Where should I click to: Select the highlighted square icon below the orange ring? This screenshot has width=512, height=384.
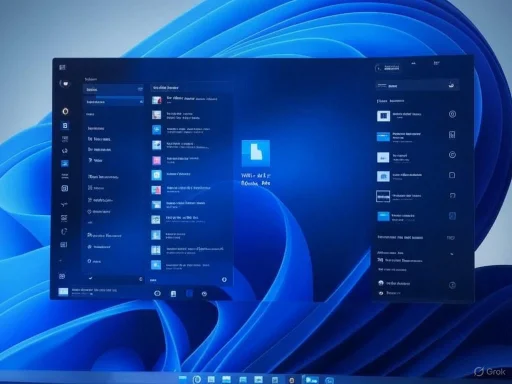[65, 126]
